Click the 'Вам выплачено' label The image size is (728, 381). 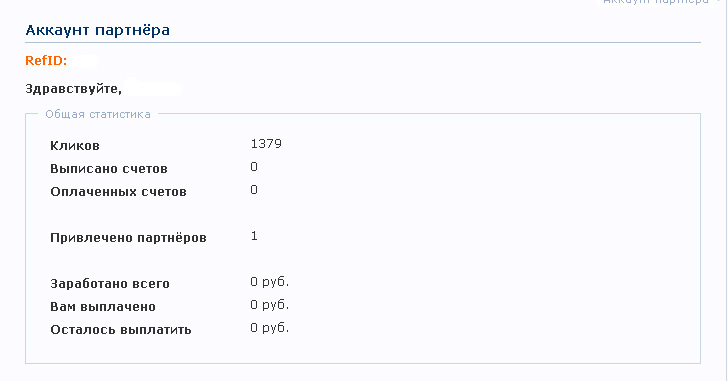point(103,307)
